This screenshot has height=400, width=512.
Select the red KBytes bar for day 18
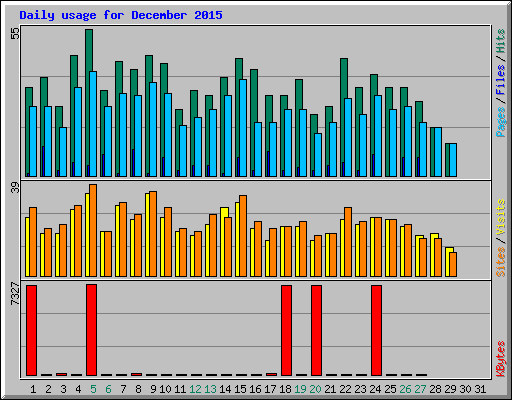point(286,330)
